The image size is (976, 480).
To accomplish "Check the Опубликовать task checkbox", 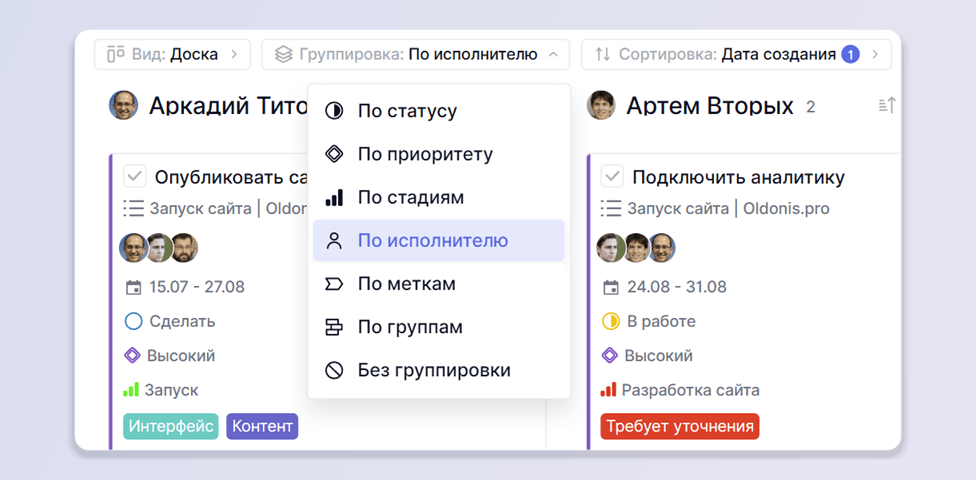I will tap(134, 176).
